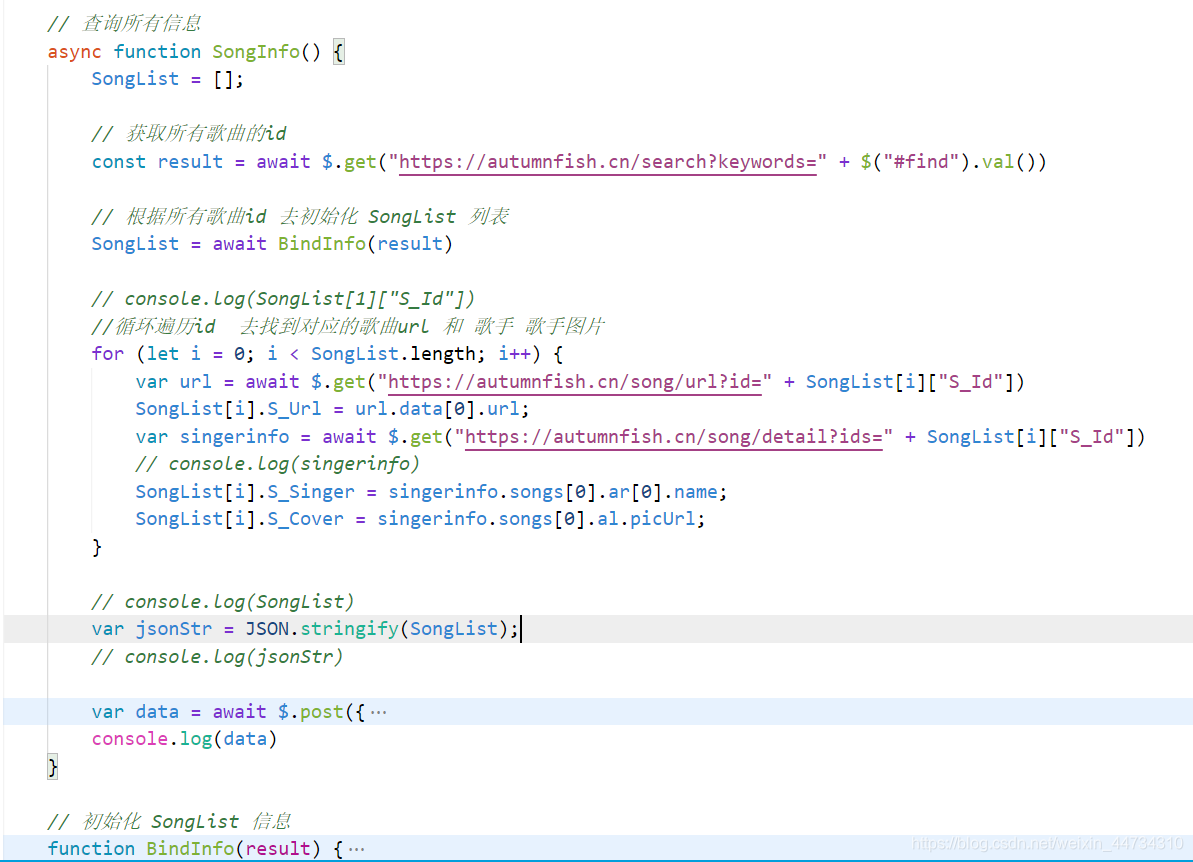Click BindInfo(result) call in SongList assignment
The height and width of the screenshot is (862, 1193).
coord(365,244)
